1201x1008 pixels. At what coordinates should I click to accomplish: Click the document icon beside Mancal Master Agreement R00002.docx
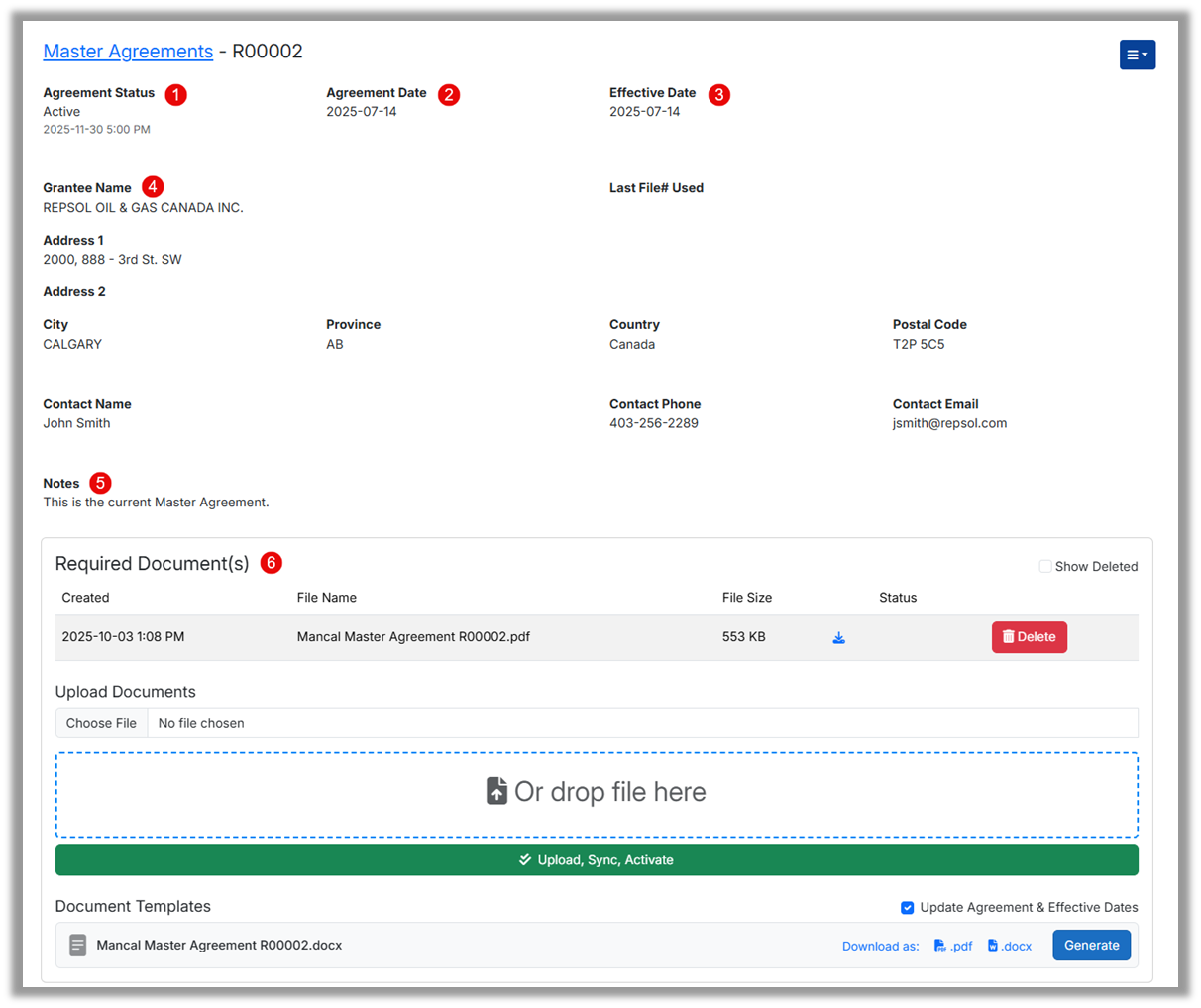tap(77, 946)
